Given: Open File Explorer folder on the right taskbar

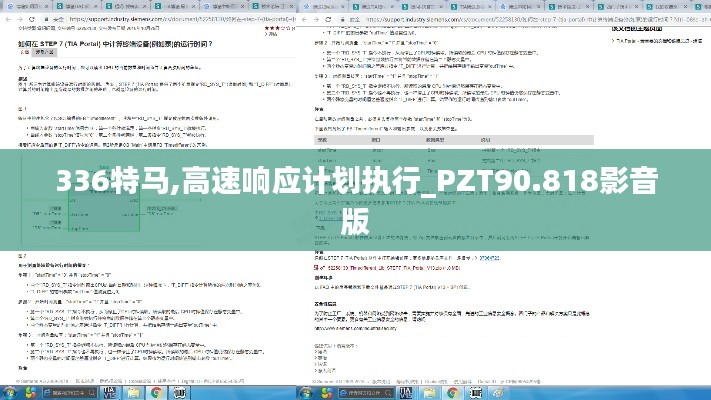Looking at the screenshot, I should click(x=429, y=393).
